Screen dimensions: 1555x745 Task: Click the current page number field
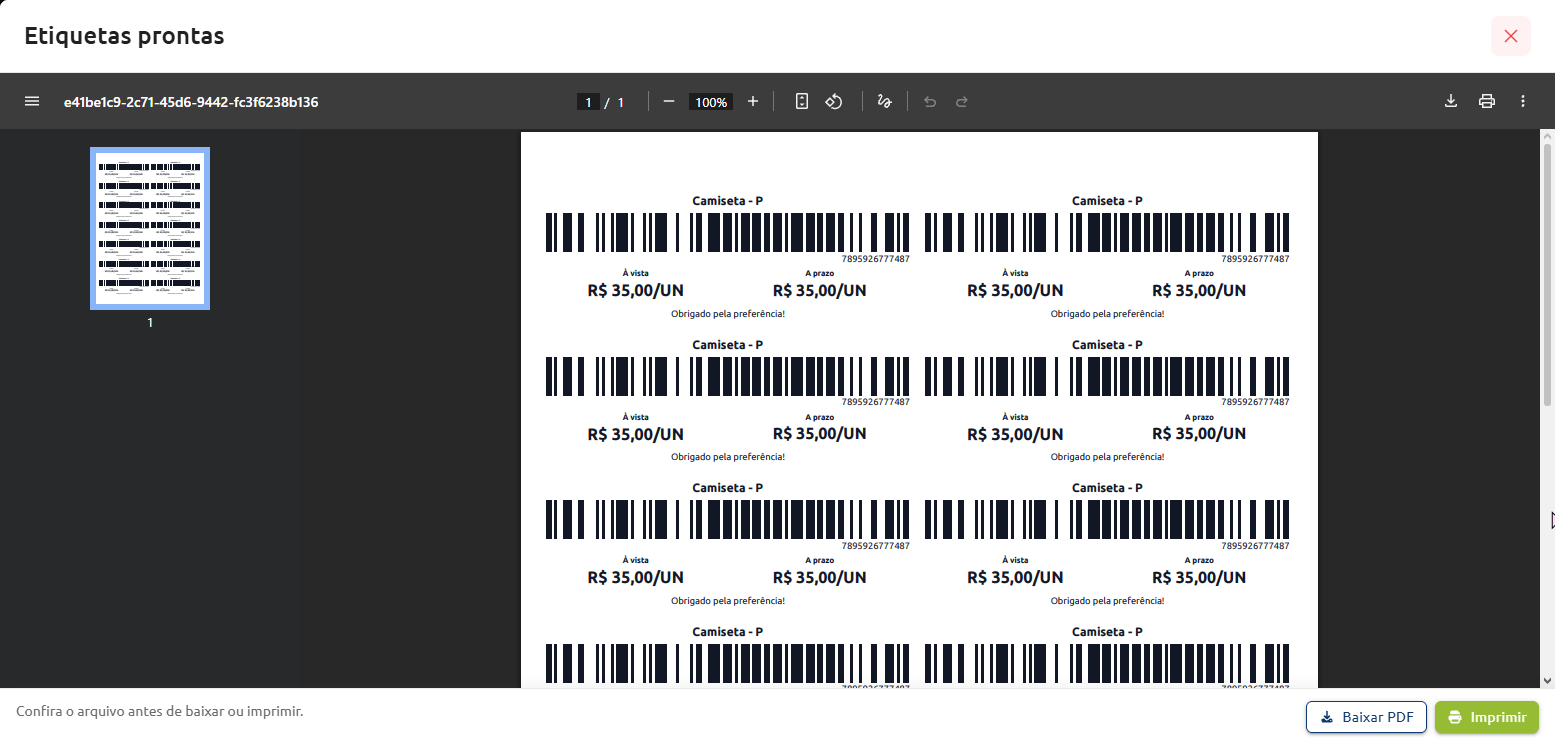[588, 102]
